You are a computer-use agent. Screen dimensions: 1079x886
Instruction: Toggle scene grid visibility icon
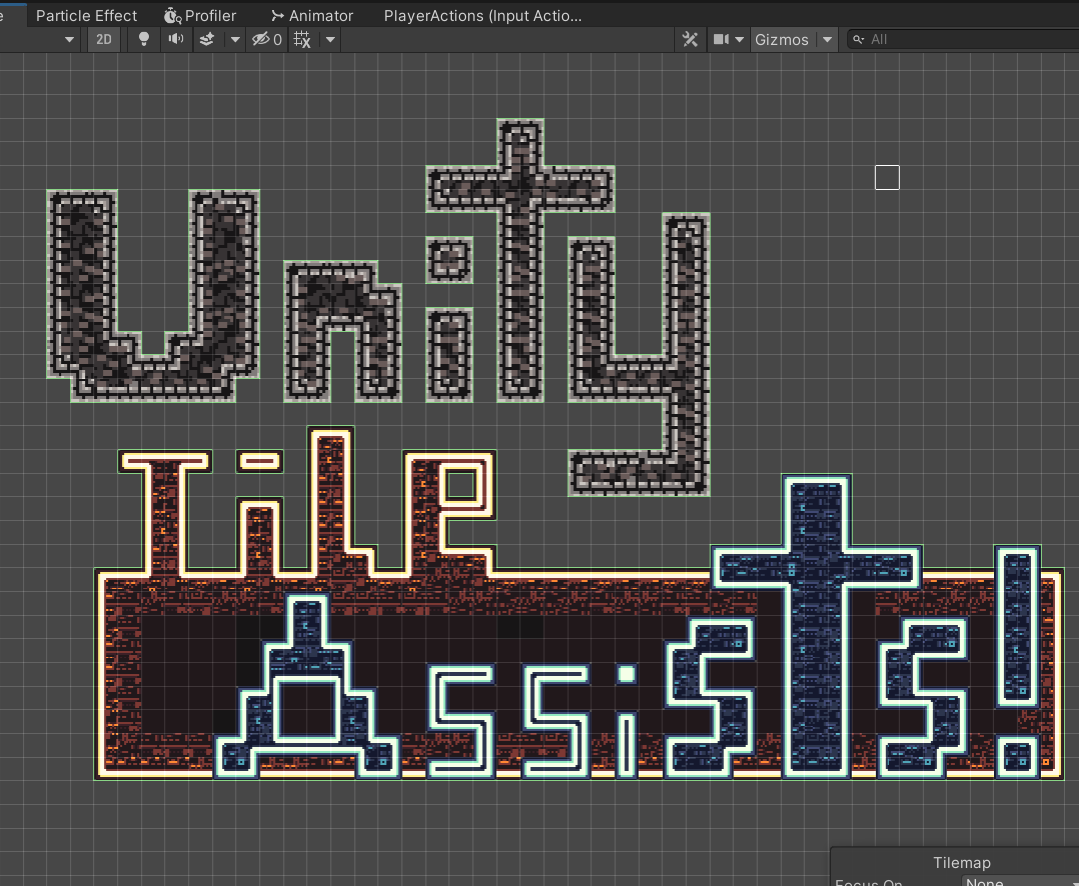coord(302,39)
